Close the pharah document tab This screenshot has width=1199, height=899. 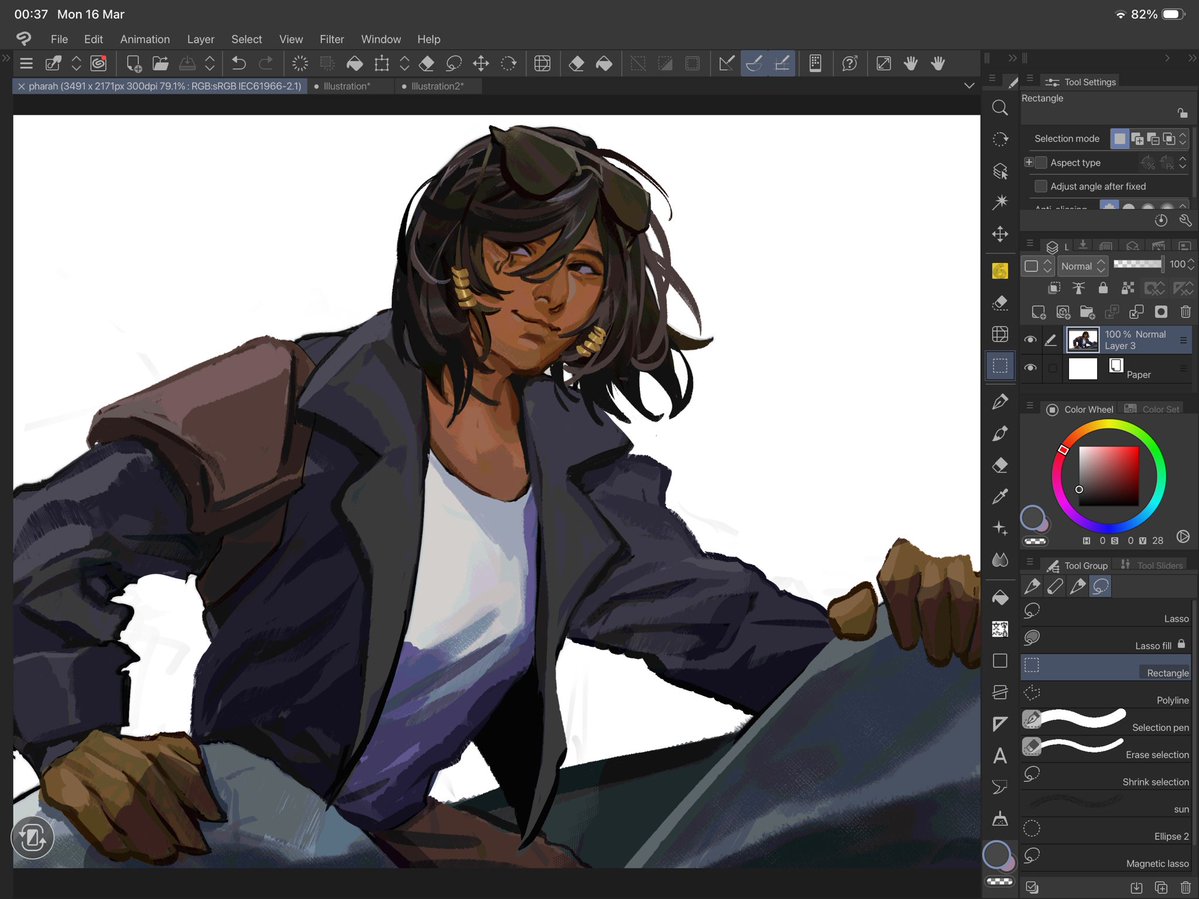coord(21,86)
